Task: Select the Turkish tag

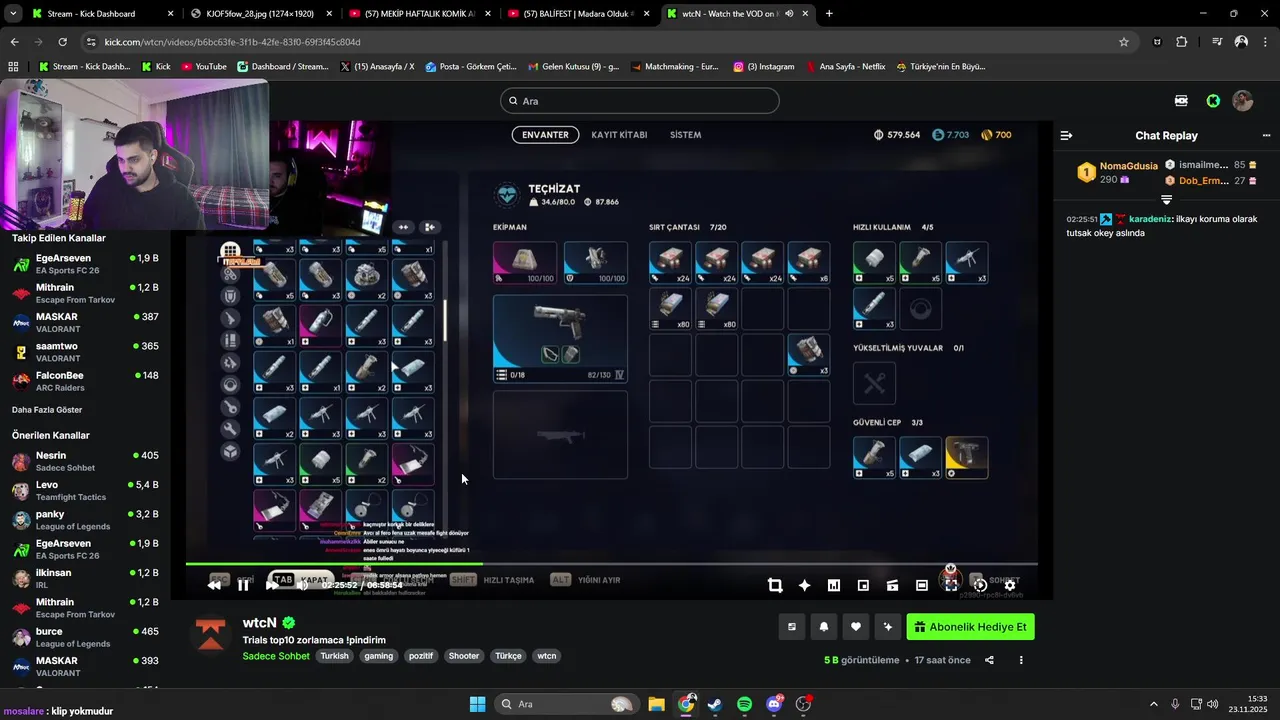Action: point(334,656)
